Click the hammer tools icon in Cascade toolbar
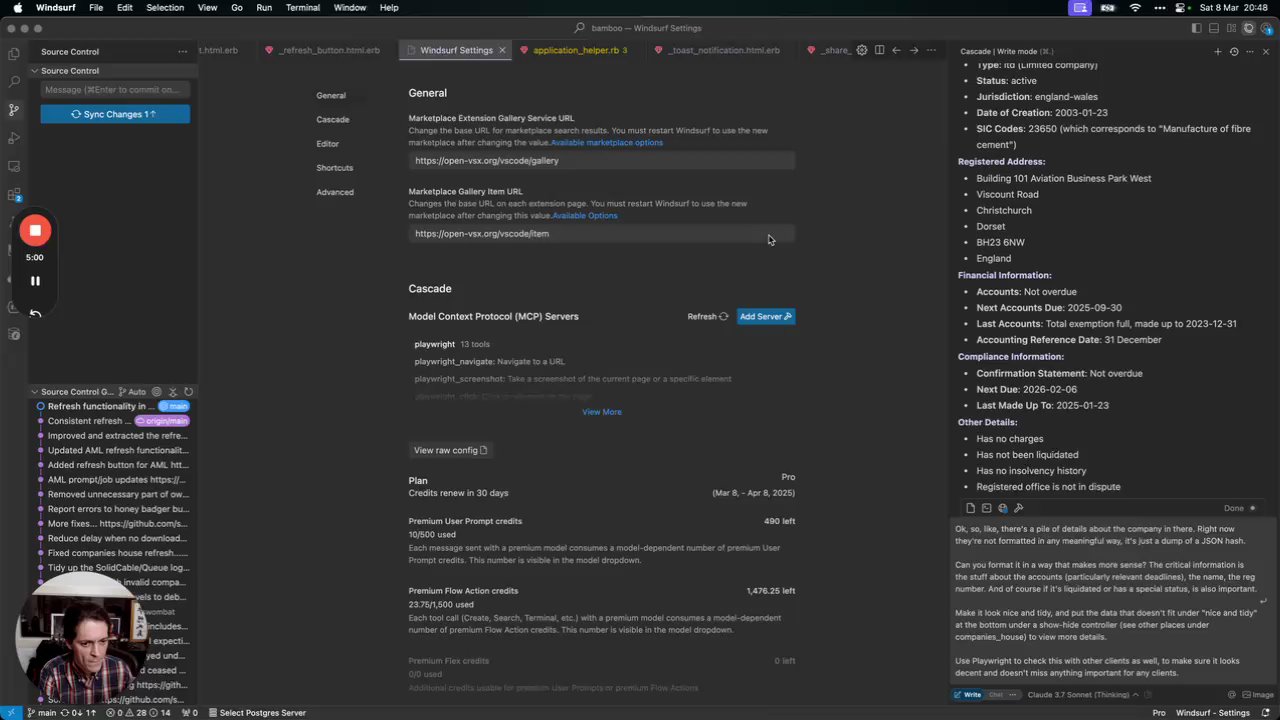This screenshot has height=720, width=1280. pos(1018,508)
